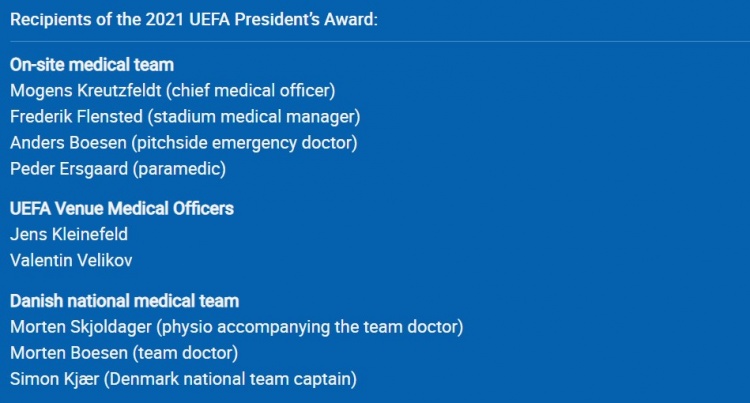Click 'stadium medical manager' text
Viewport: 750px width, 403px height.
pos(254,117)
